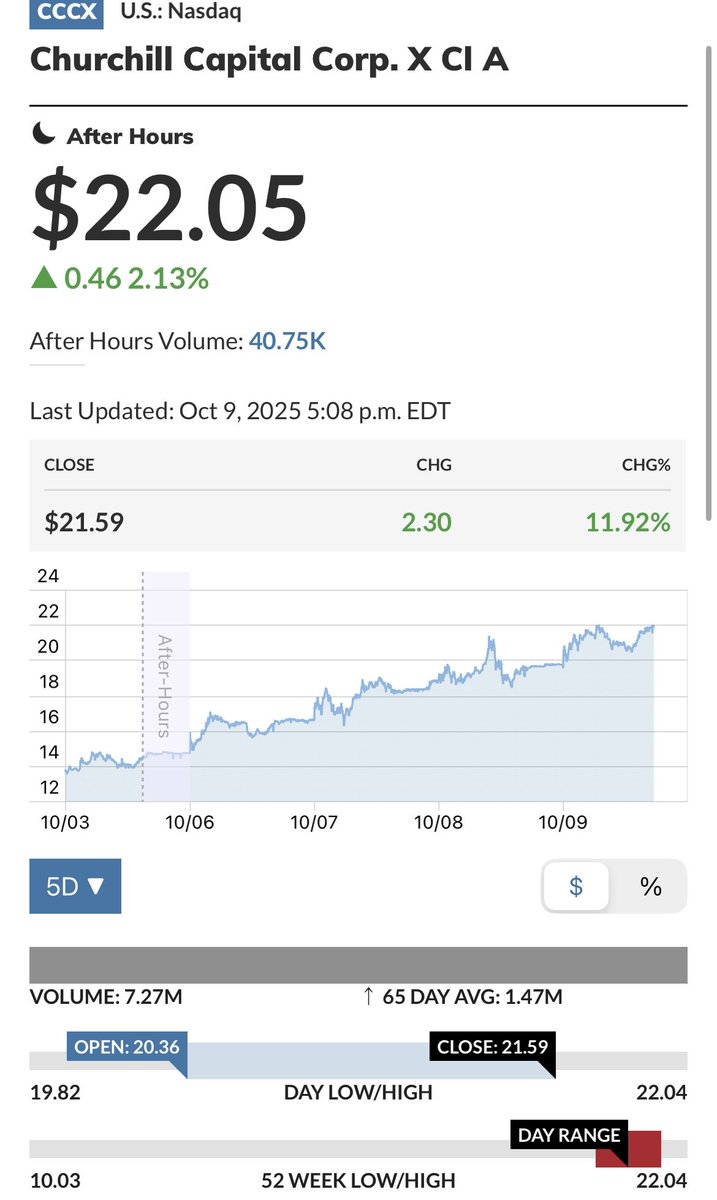Viewport: 717px width, 1200px height.
Task: Click the CCCX ticker badge
Action: coord(65,13)
